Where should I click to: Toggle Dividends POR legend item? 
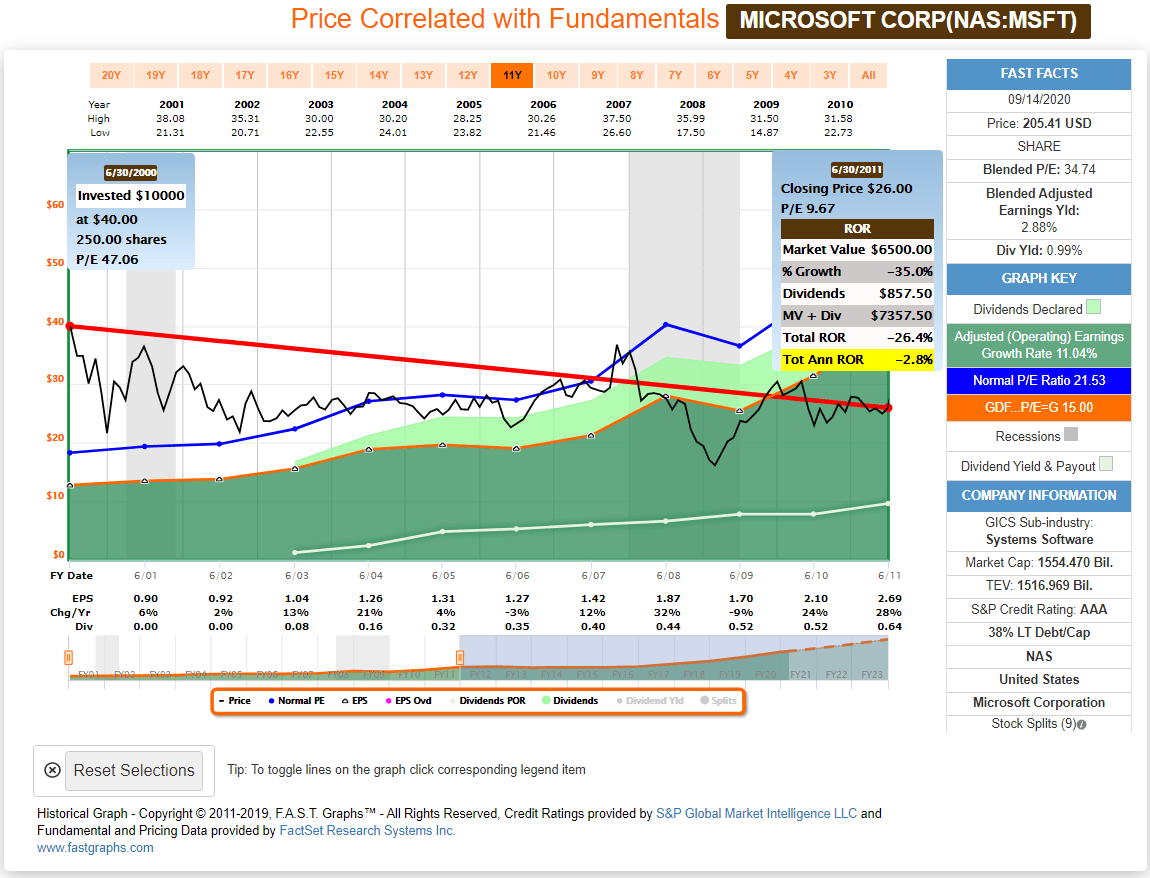click(487, 700)
